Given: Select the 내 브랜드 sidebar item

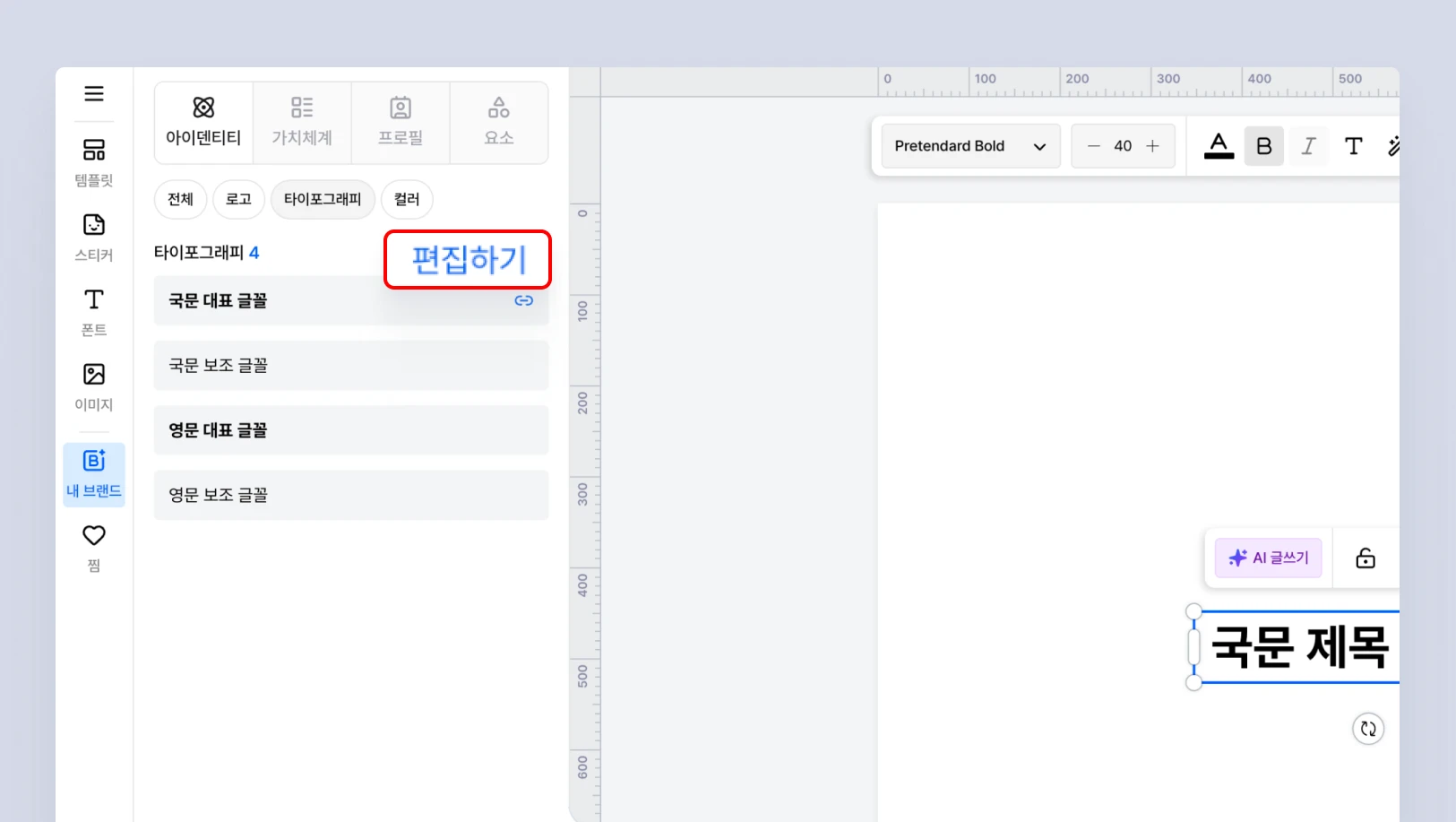Looking at the screenshot, I should pyautogui.click(x=94, y=474).
